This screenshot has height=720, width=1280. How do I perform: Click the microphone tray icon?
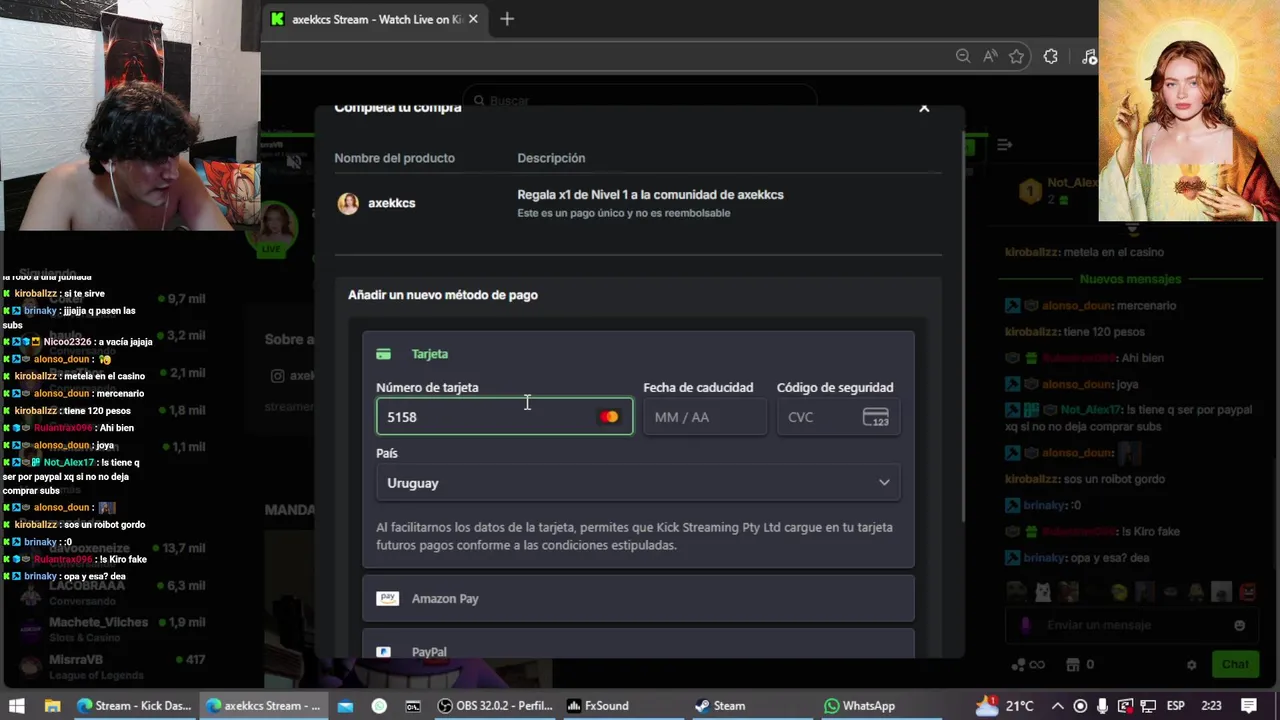[1103, 706]
